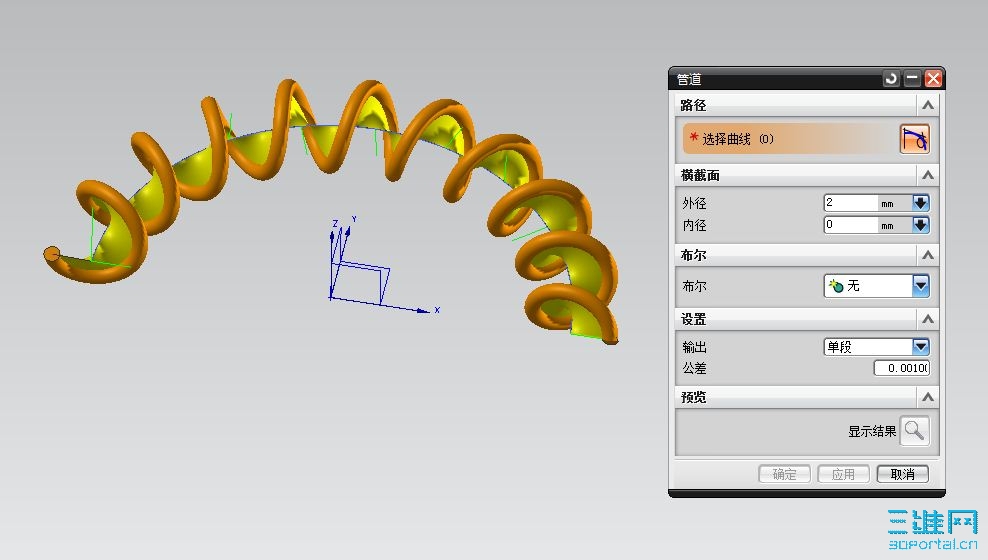Collapse the 设置 section
This screenshot has height=560, width=988.
tap(928, 319)
